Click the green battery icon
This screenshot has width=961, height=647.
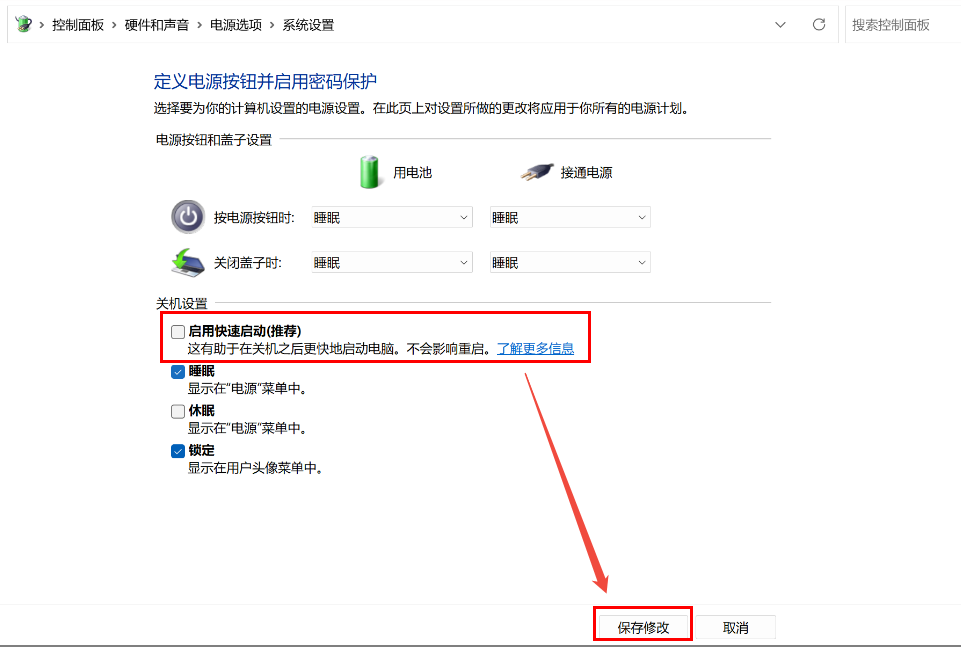370,172
